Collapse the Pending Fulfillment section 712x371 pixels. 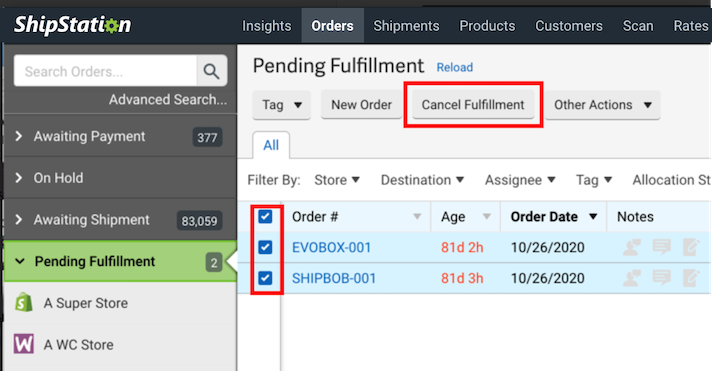20,261
